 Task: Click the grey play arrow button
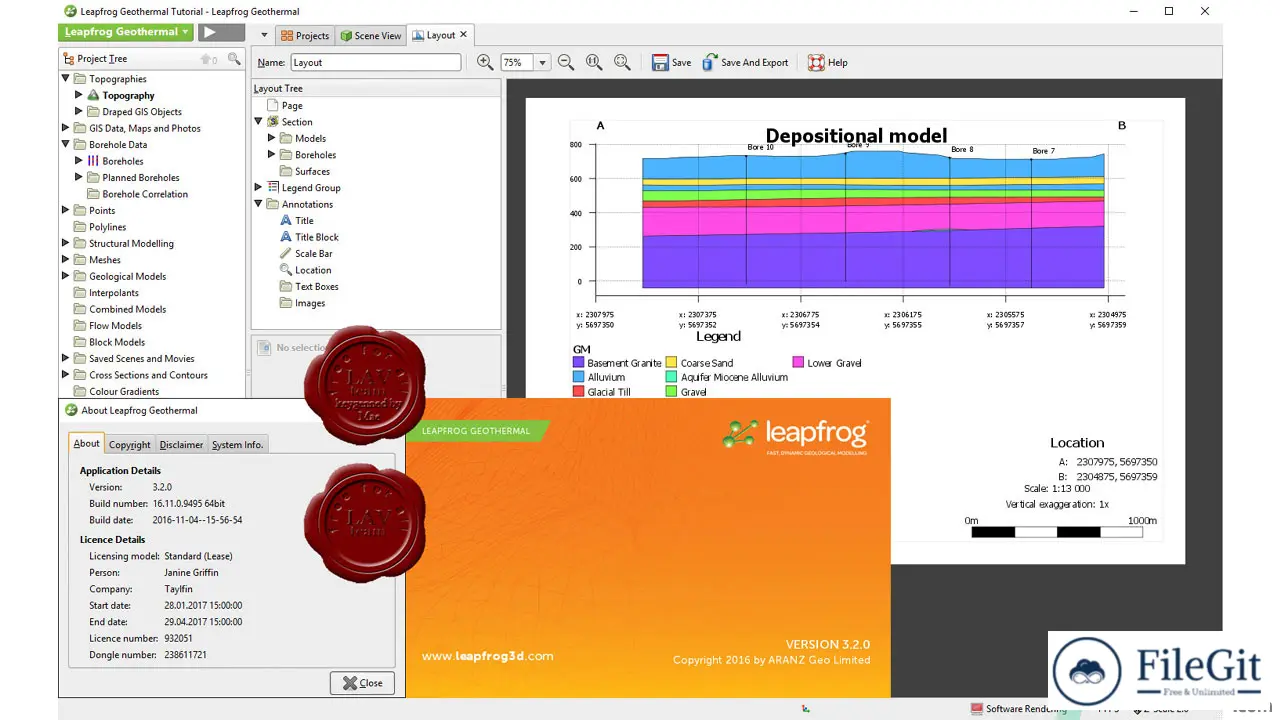221,32
